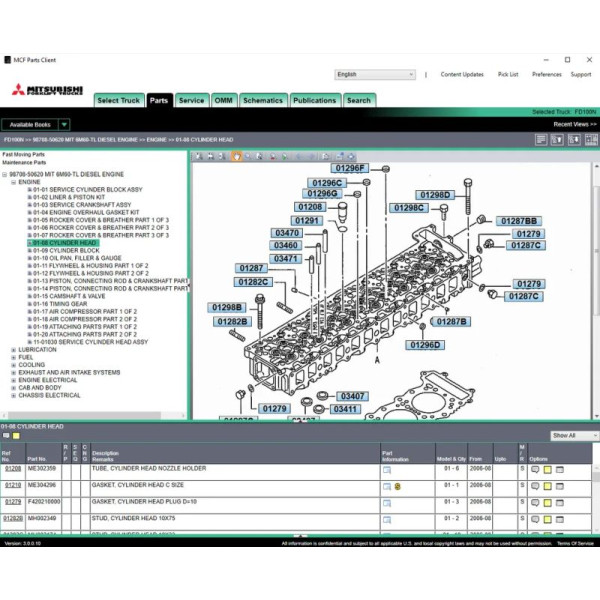Click the comment bubble icon for ME302359 row

536,469
